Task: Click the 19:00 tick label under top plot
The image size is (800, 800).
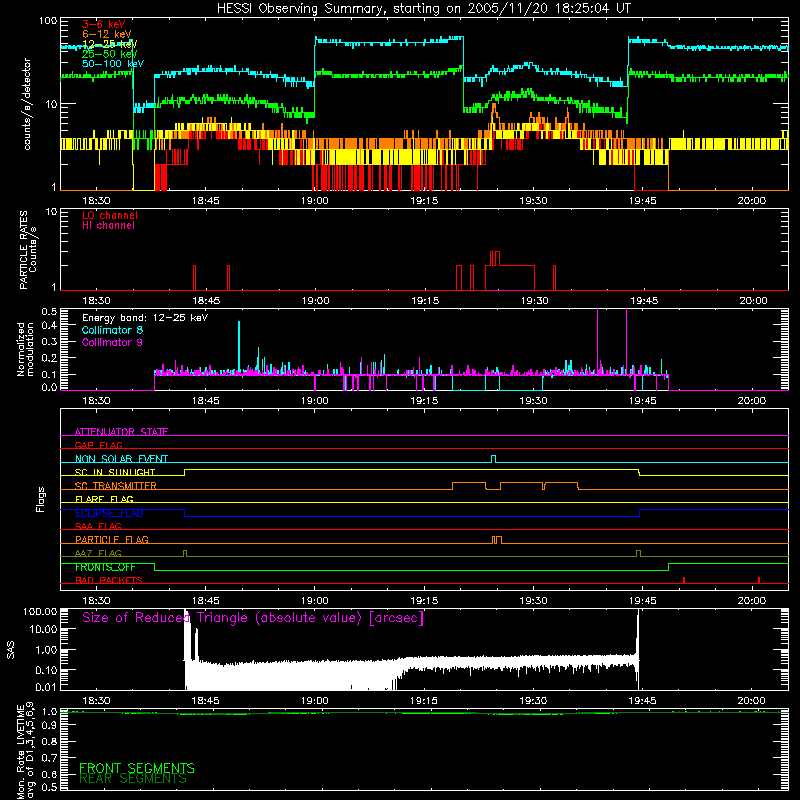Action: [315, 201]
